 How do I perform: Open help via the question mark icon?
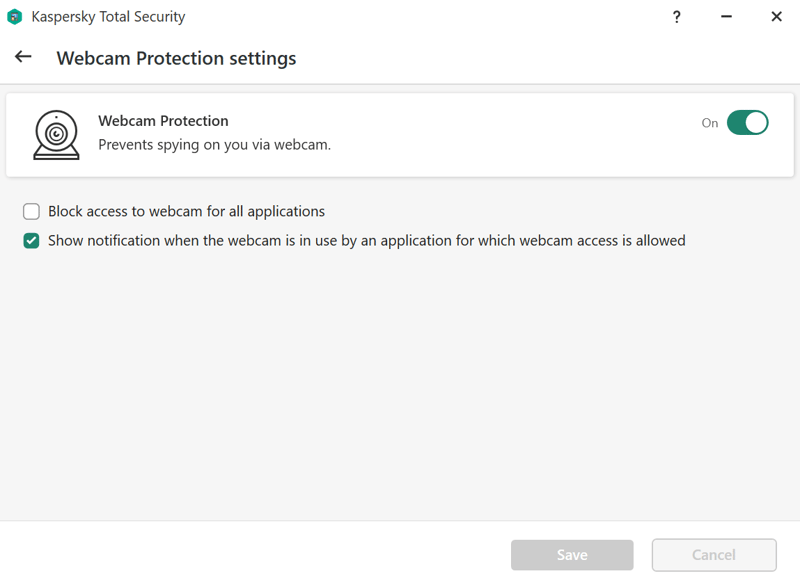pyautogui.click(x=677, y=17)
